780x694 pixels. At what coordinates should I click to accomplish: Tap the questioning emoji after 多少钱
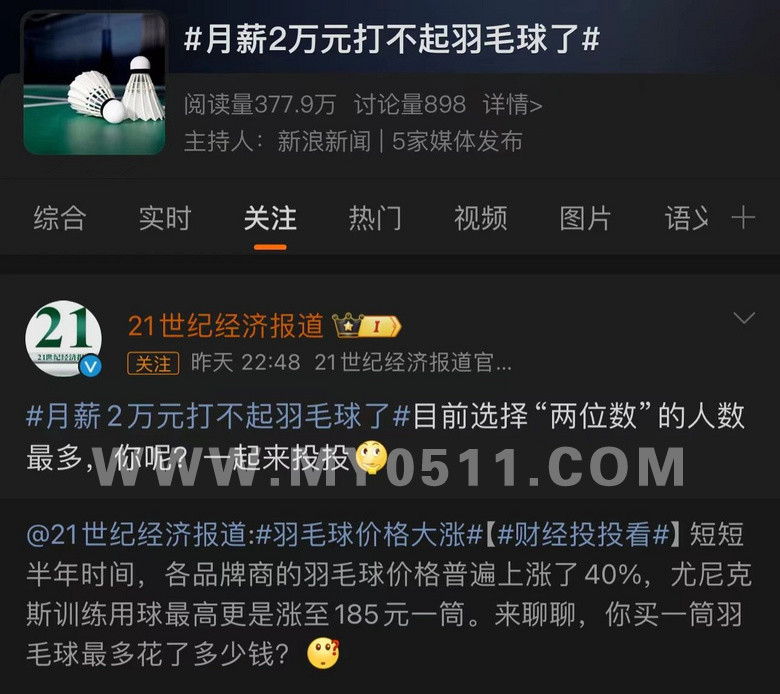click(323, 653)
